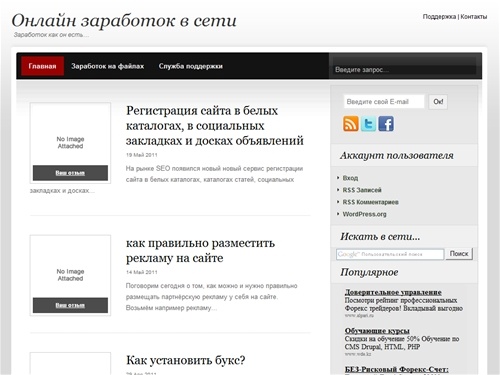Click the Аккаунт пользователя sidebar heading
Screen dimensions: 500x375
[x=397, y=155]
